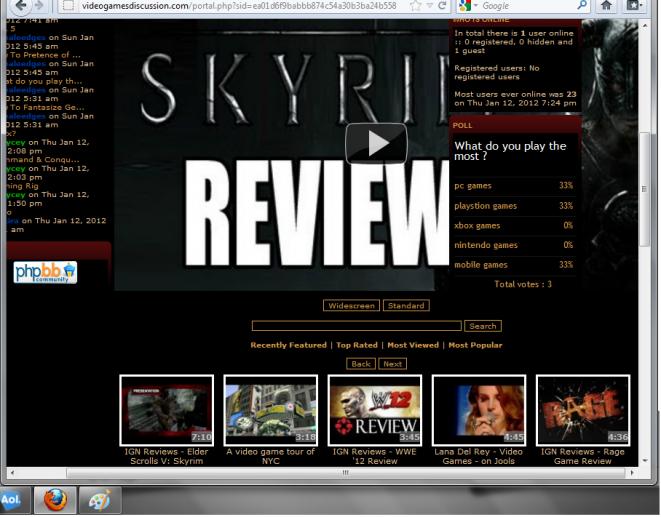The image size is (661, 517).
Task: Open the URL history dropdown arrow
Action: click(x=430, y=5)
